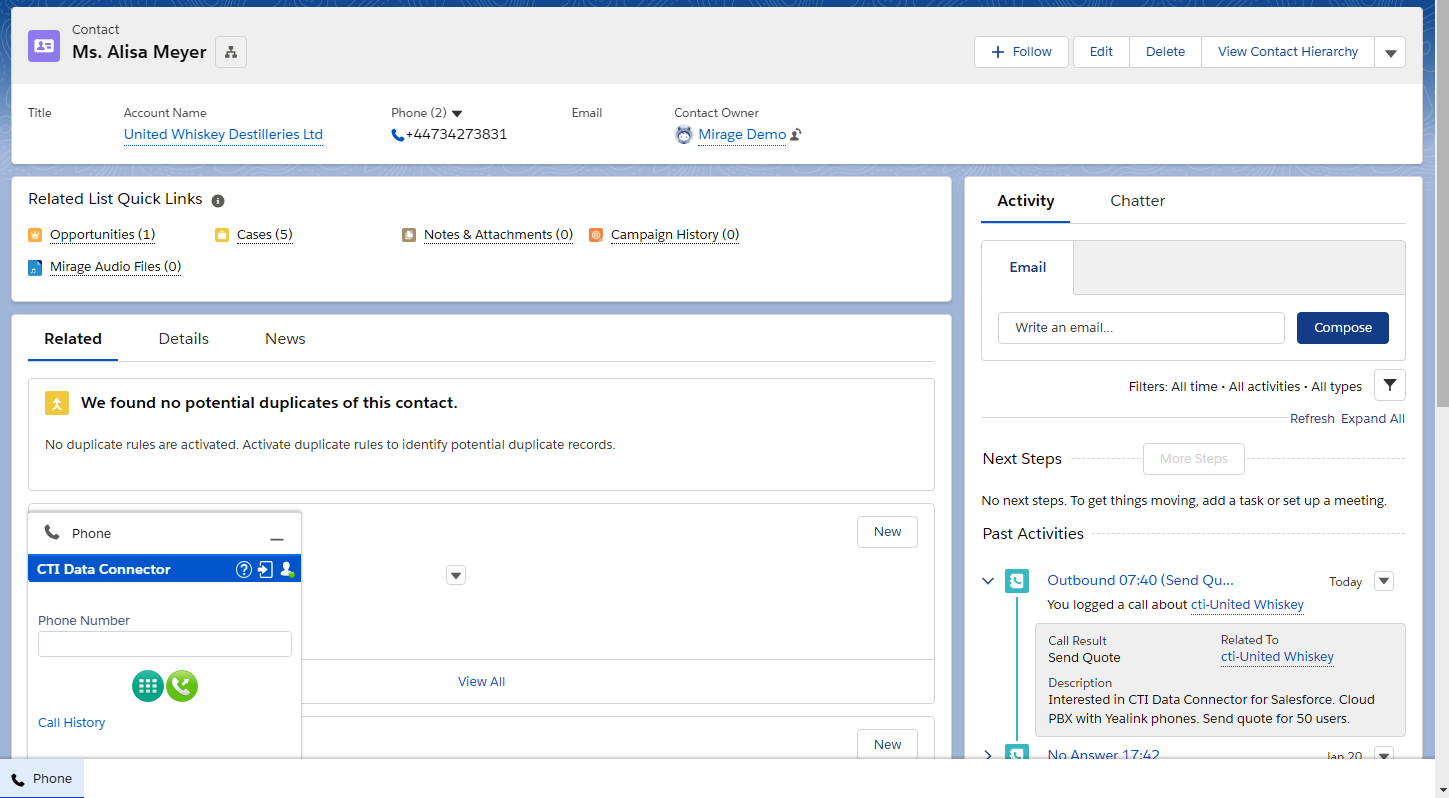Toggle Follow for Ms. Alisa Meyer
Screen dimensions: 1449x798
pyautogui.click(x=1020, y=51)
